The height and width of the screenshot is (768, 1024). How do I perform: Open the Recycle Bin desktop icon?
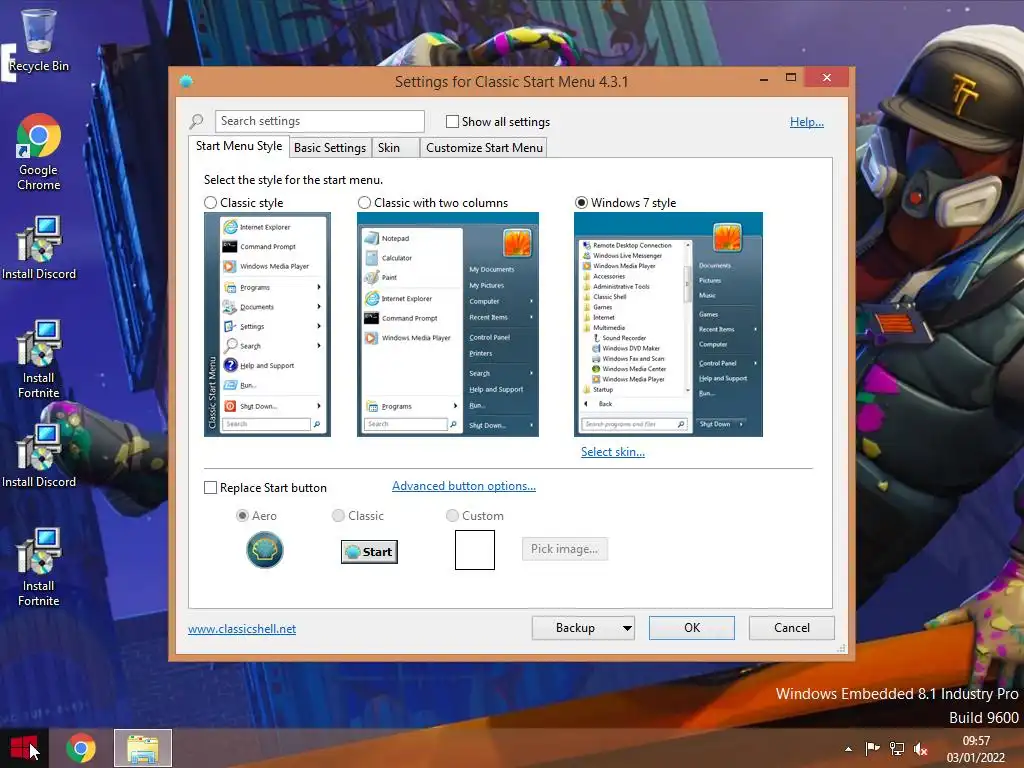pyautogui.click(x=39, y=39)
